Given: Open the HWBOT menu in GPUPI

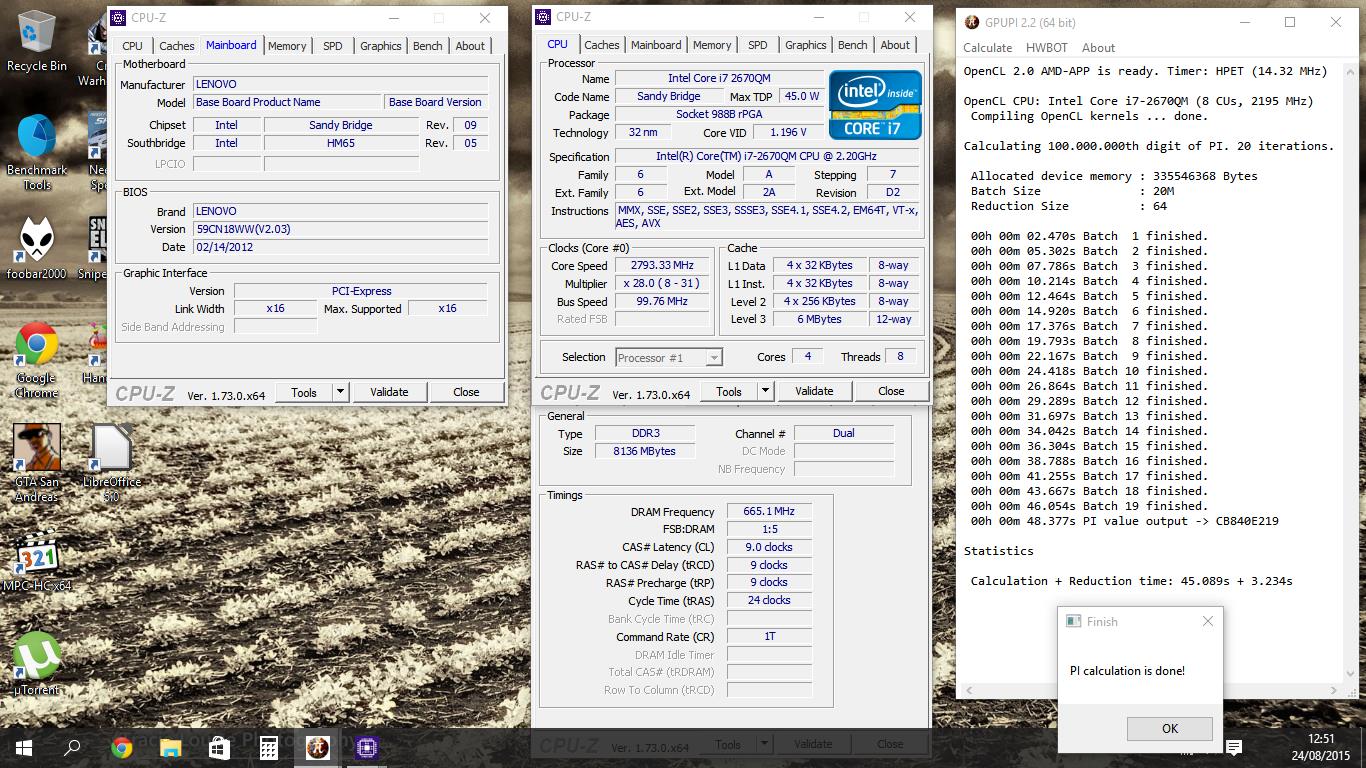Looking at the screenshot, I should click(1047, 48).
